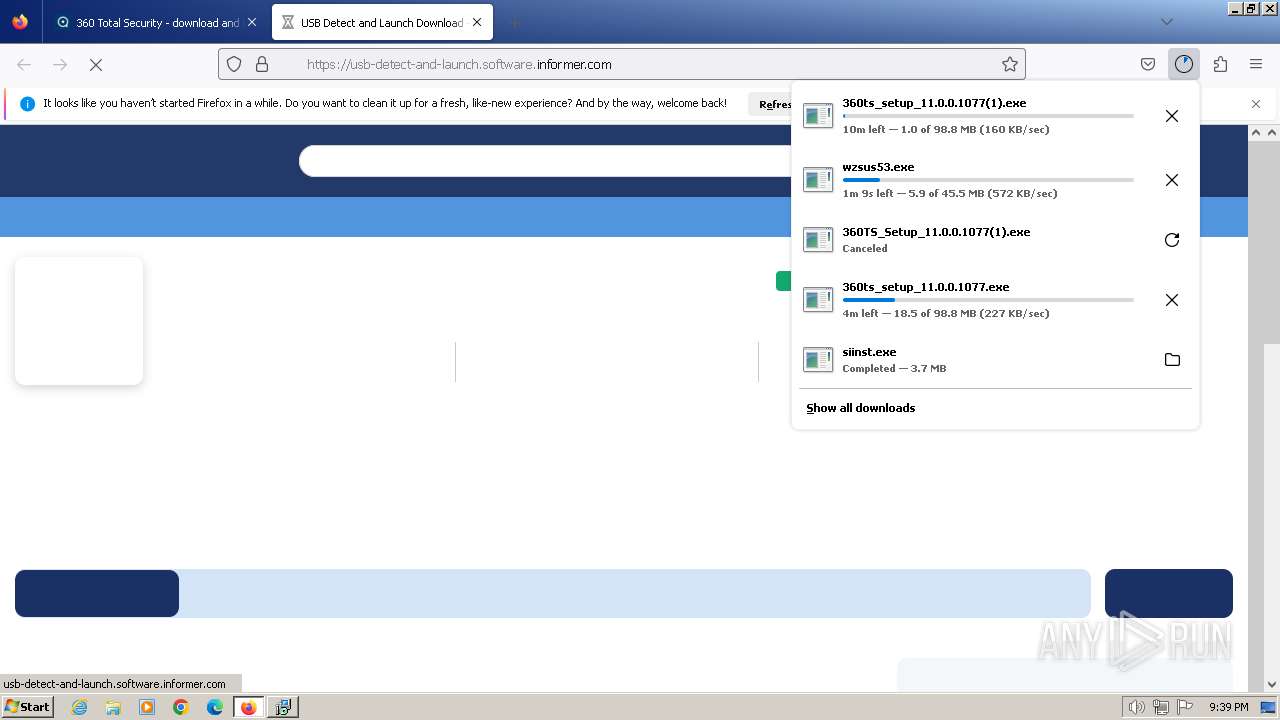Open the Firefox application menu
Image resolution: width=1280 pixels, height=720 pixels.
1256,64
